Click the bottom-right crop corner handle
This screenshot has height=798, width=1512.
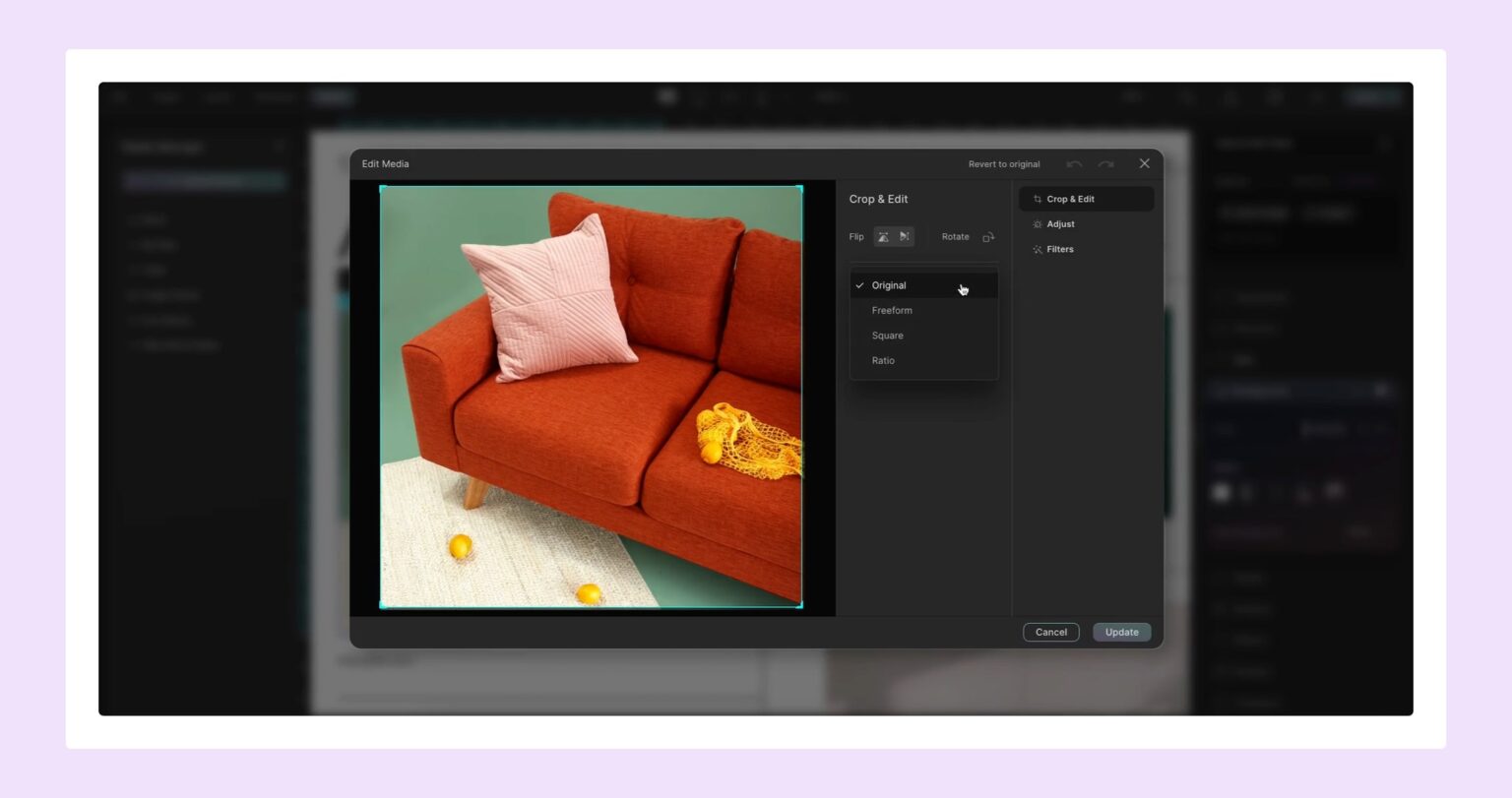click(800, 606)
